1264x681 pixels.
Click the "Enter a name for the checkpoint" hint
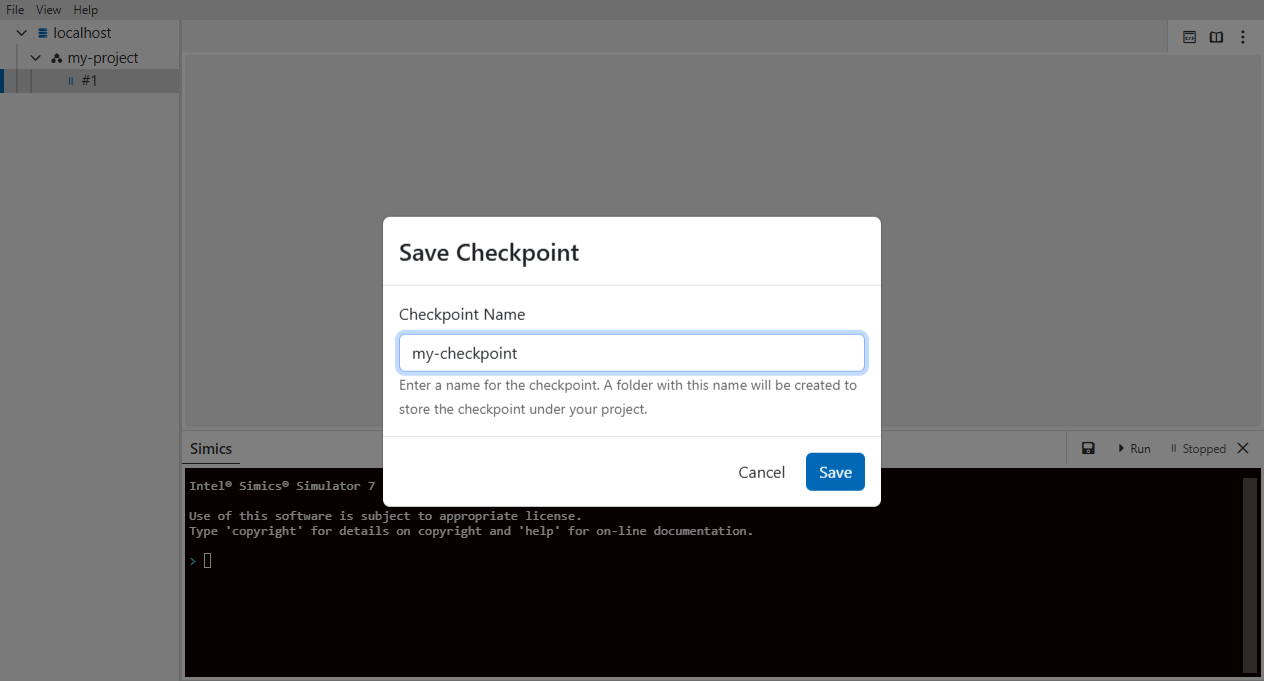click(628, 397)
